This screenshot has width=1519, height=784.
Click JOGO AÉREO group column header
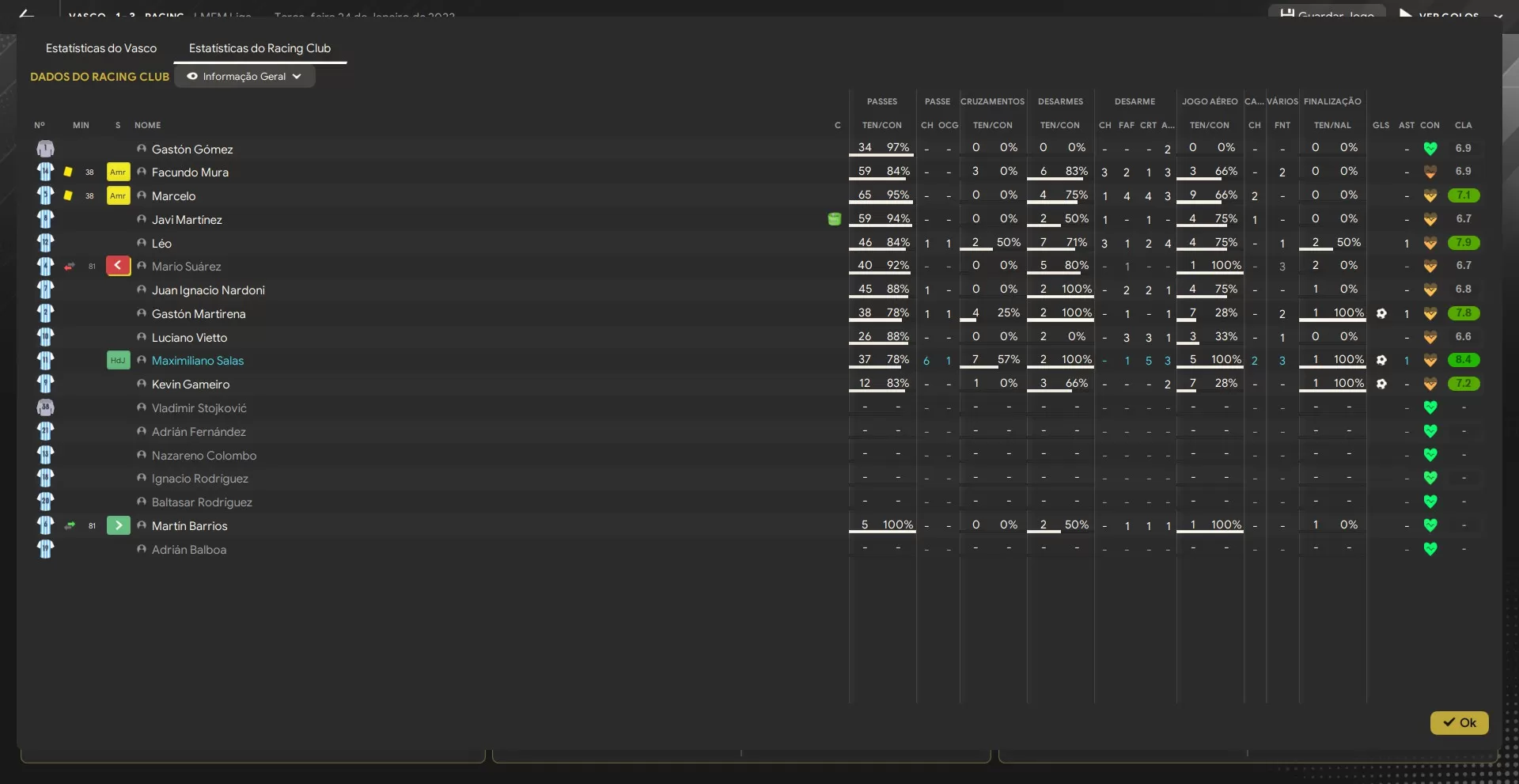(x=1210, y=101)
